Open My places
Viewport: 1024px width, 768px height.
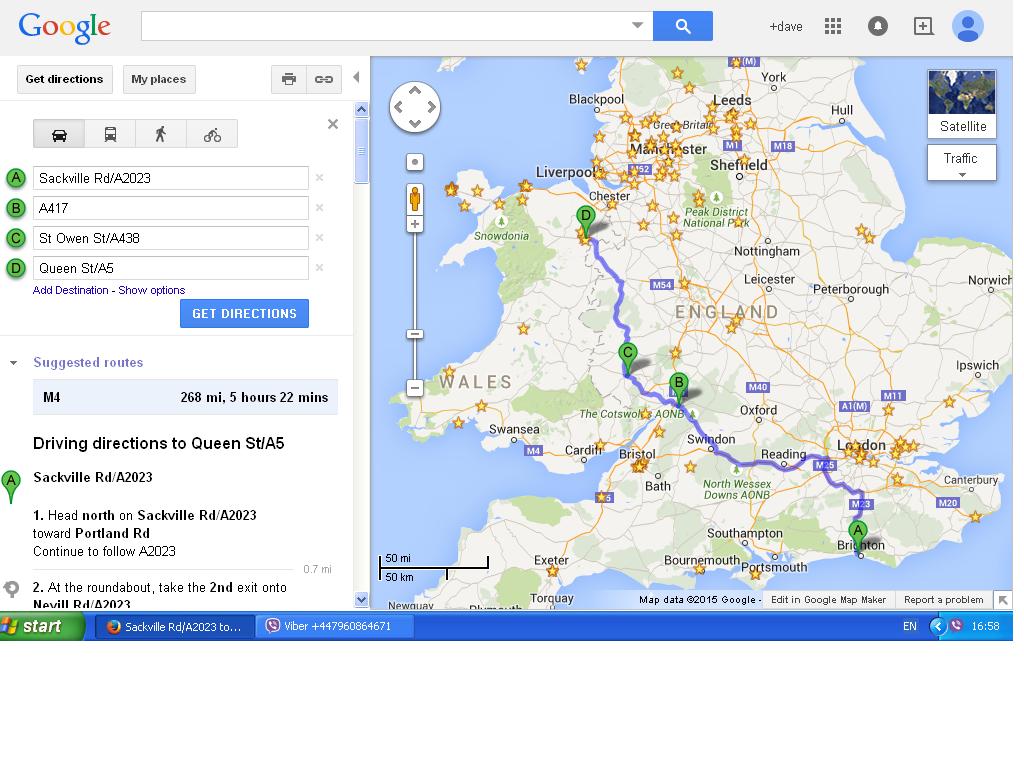[x=159, y=79]
